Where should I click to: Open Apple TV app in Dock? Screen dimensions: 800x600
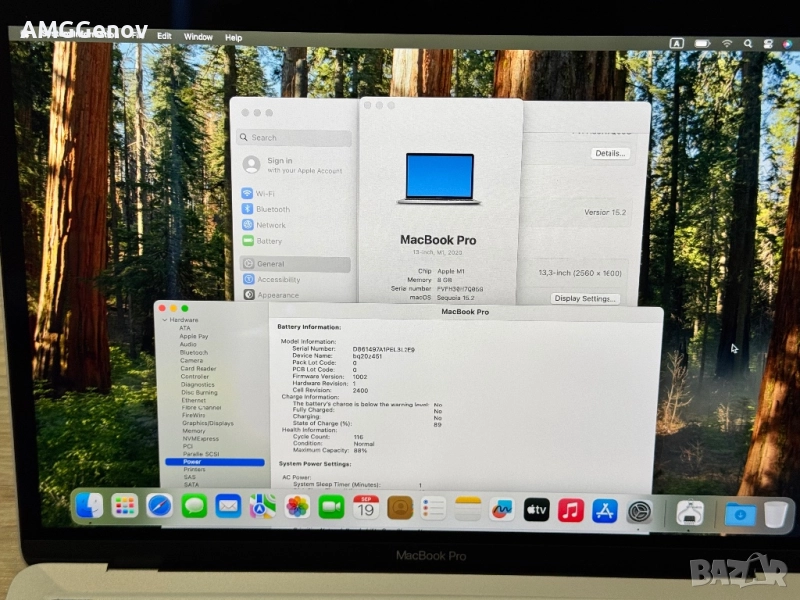click(536, 510)
